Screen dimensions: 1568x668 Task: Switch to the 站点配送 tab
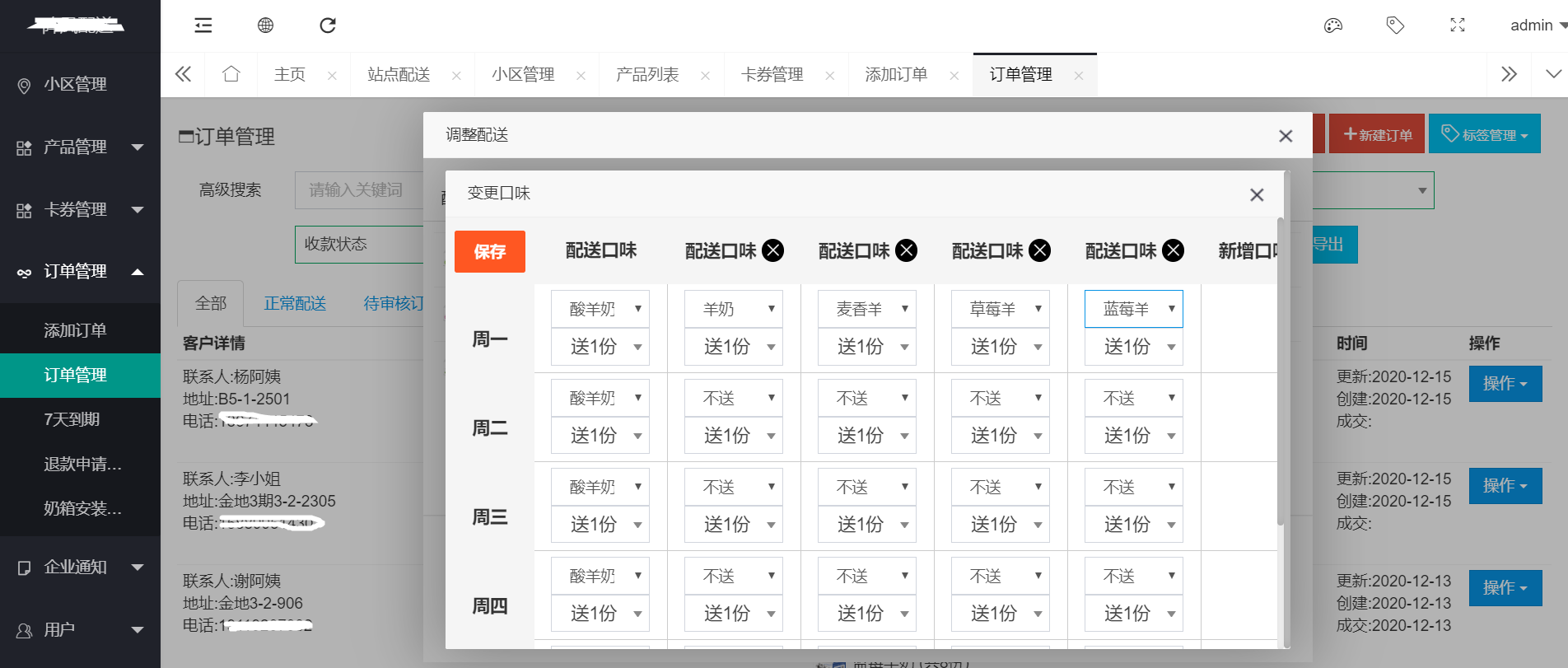(x=399, y=75)
